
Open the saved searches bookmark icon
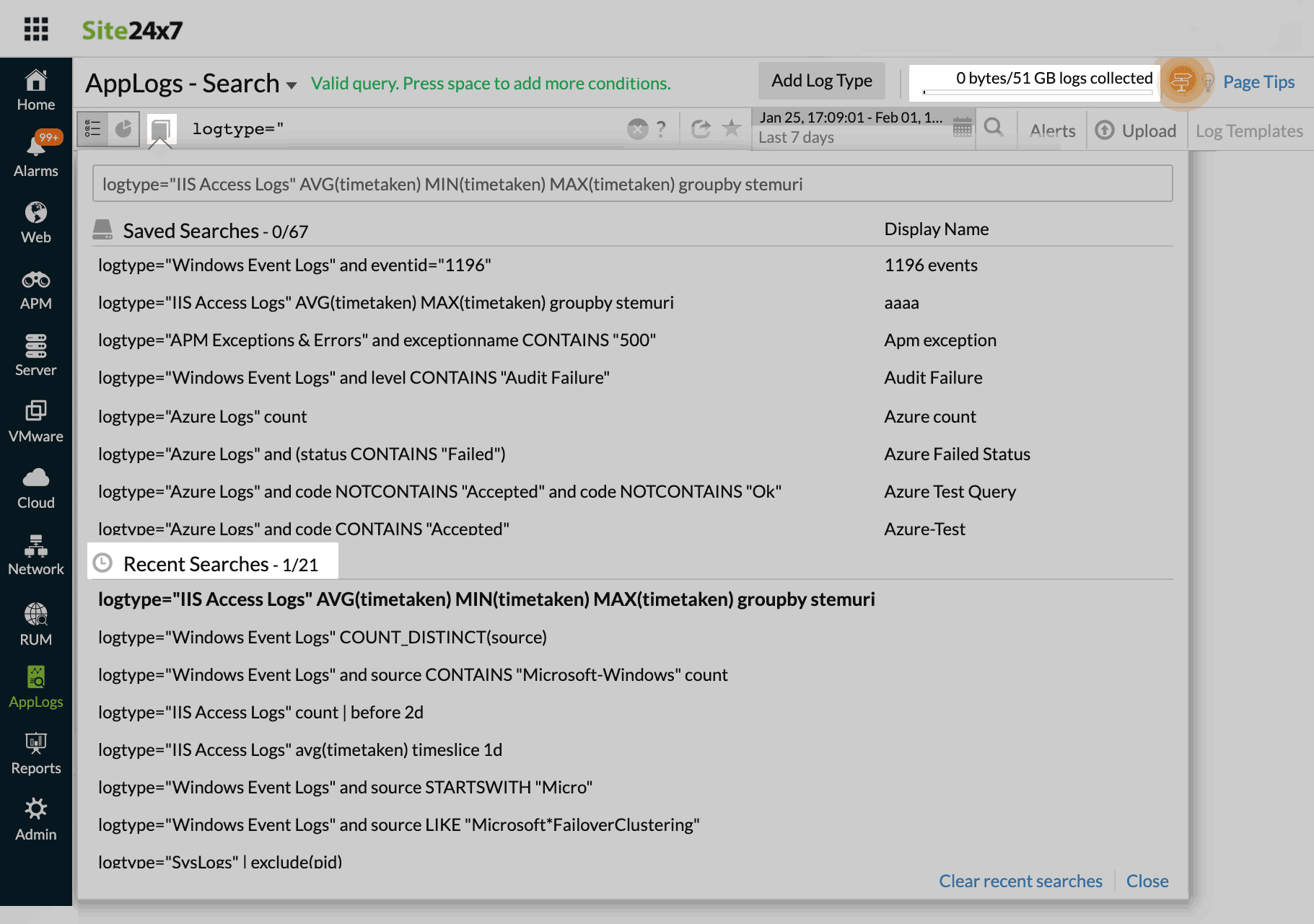tap(160, 128)
